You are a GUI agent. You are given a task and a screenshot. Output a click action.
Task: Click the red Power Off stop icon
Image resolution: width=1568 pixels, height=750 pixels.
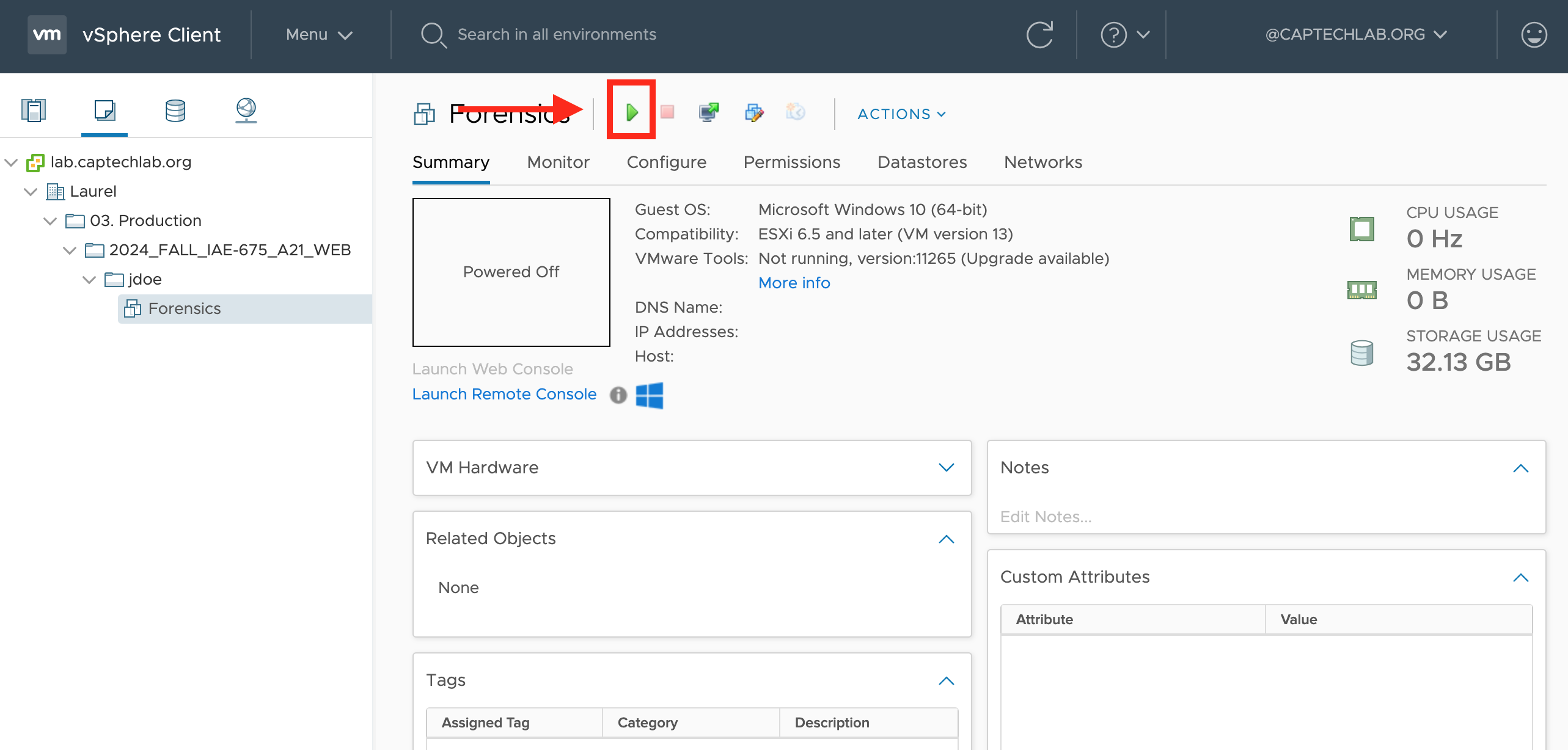[667, 112]
